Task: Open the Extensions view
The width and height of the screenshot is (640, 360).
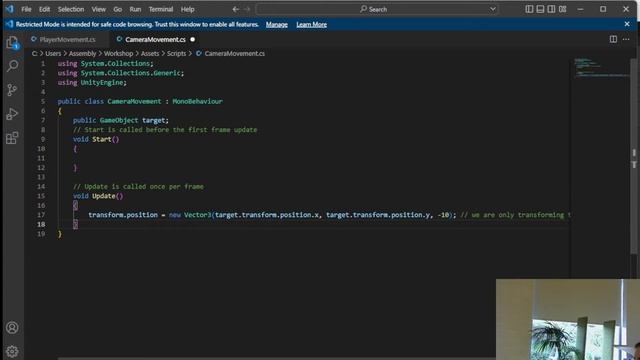Action: (12, 138)
